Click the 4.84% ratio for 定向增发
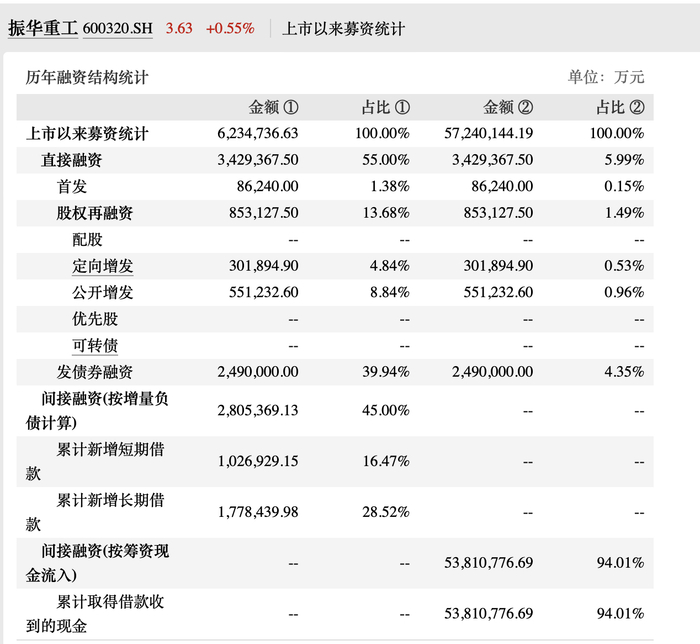The image size is (700, 644). [390, 266]
